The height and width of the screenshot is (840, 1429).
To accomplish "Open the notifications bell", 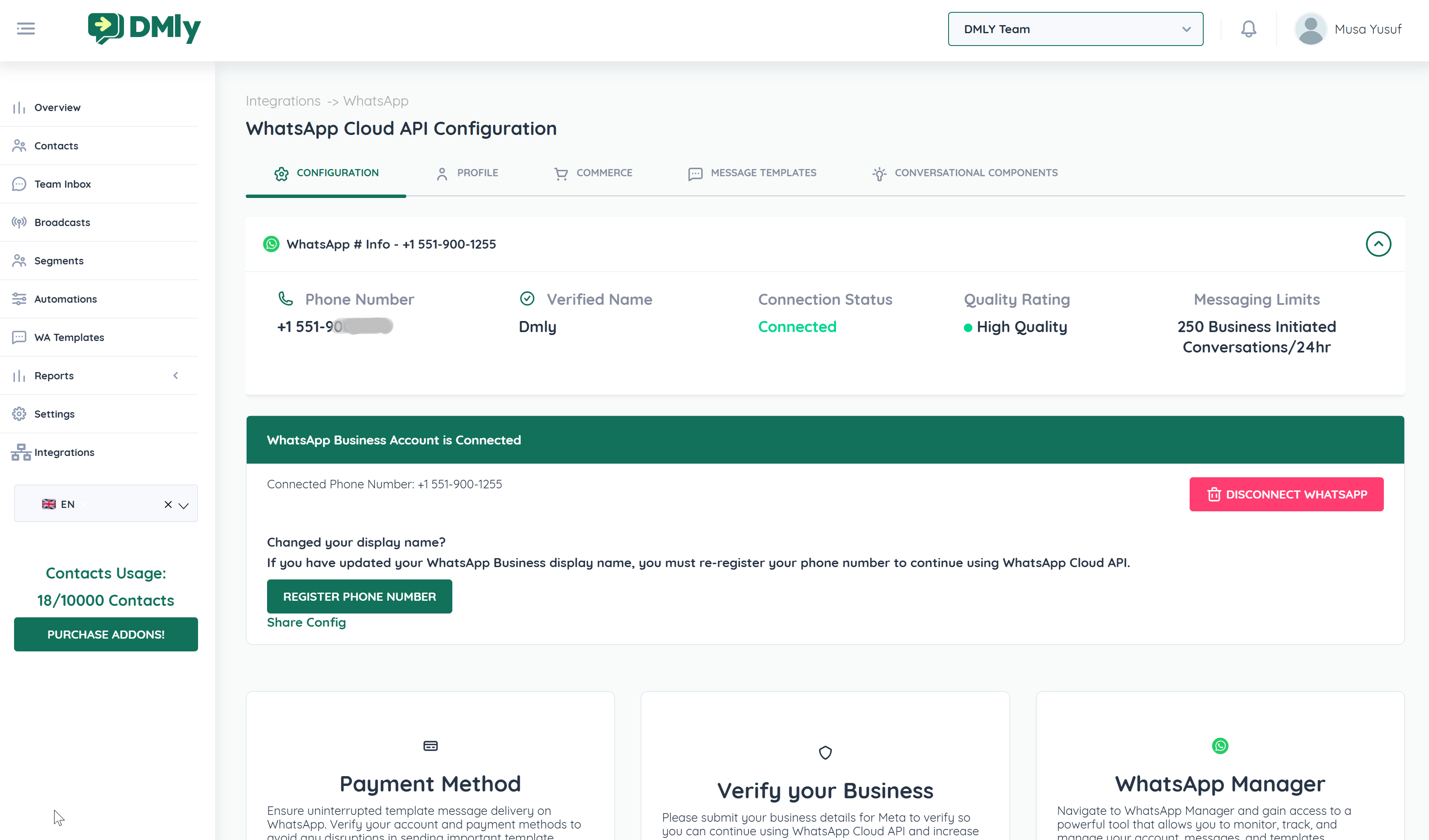I will point(1248,29).
